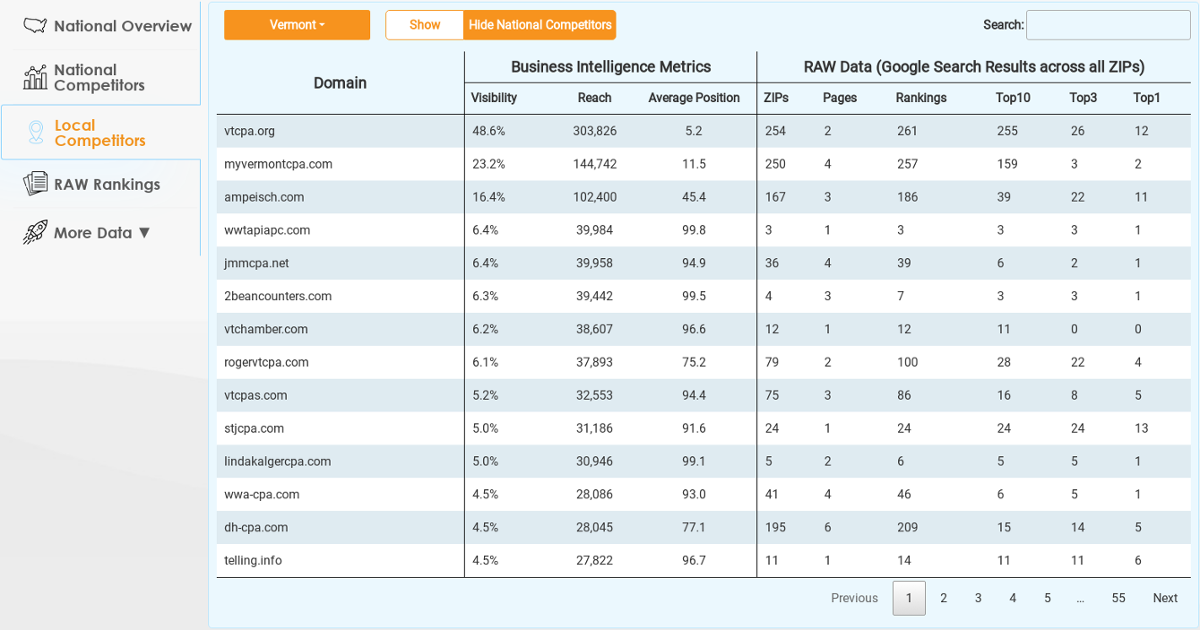This screenshot has width=1200, height=630.
Task: Click domain myvermontcpa.com
Action: click(x=278, y=164)
